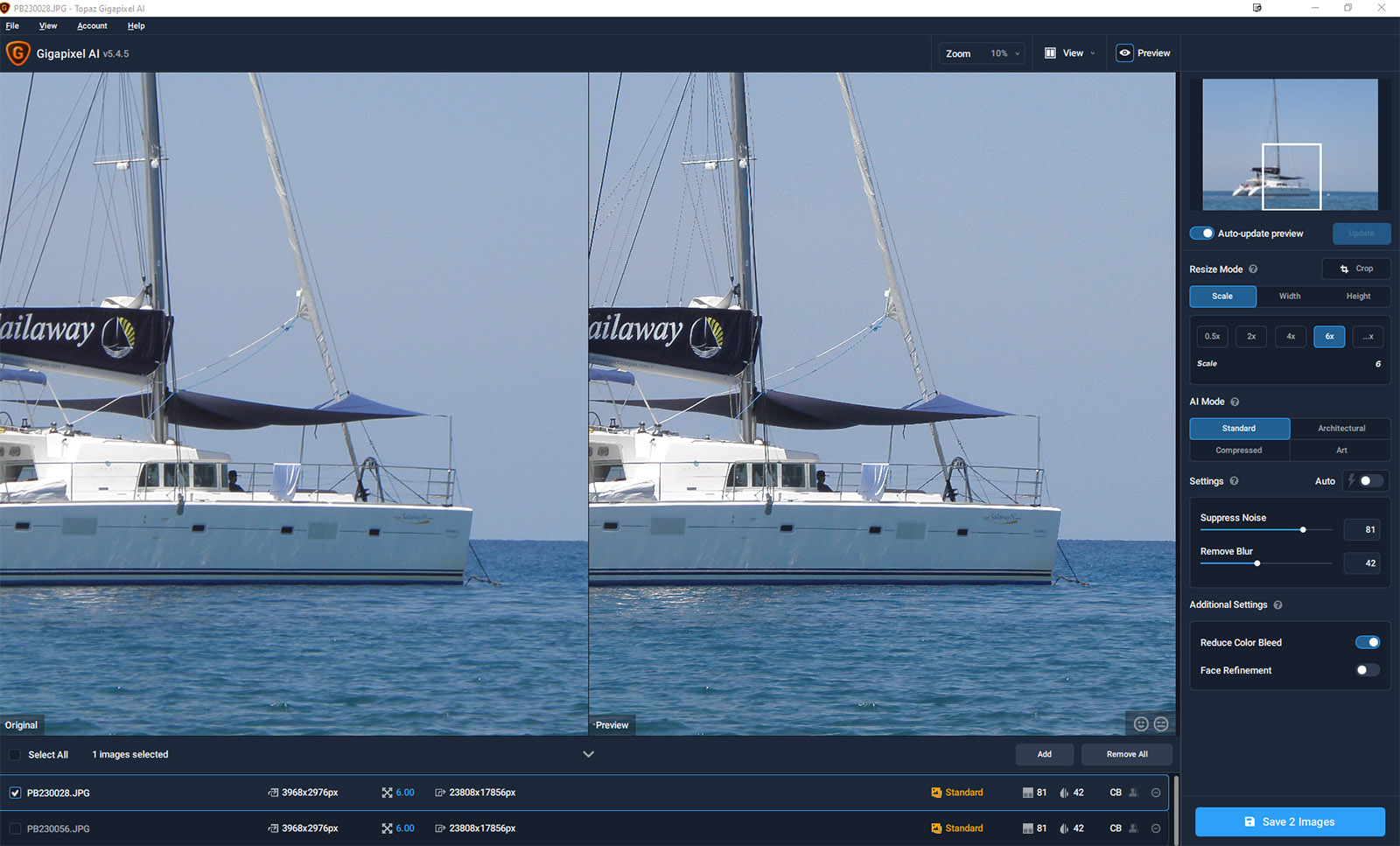
Task: Collapse the file list with the chevron
Action: (x=588, y=754)
